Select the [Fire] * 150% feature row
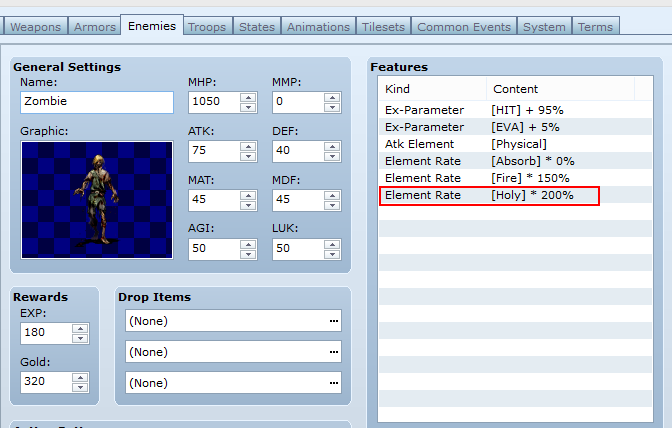The width and height of the screenshot is (672, 428). click(x=515, y=178)
